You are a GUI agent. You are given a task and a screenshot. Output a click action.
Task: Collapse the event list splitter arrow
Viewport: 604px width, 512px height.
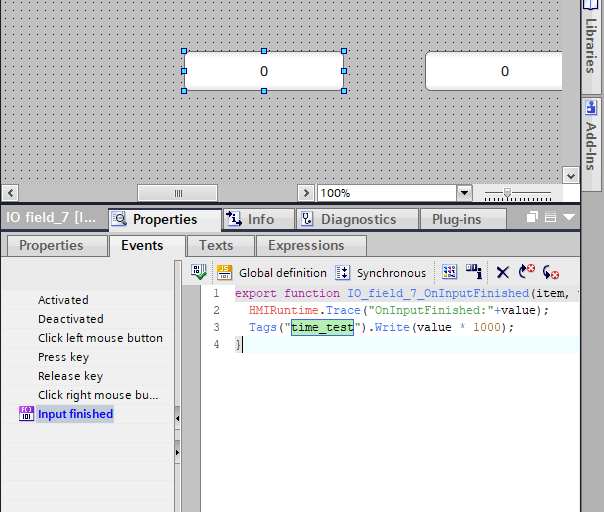coord(178,418)
